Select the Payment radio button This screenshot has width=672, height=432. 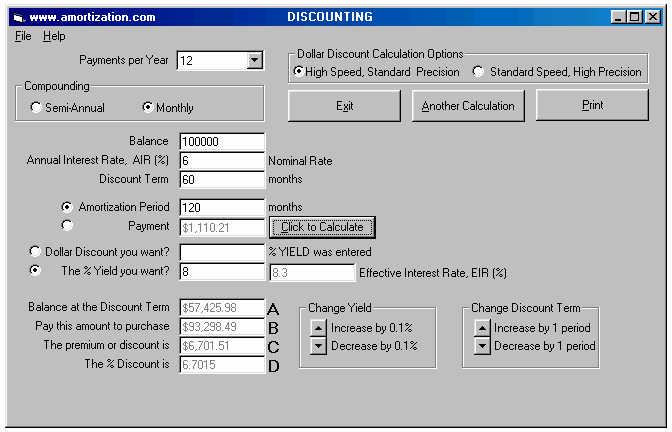pyautogui.click(x=67, y=226)
